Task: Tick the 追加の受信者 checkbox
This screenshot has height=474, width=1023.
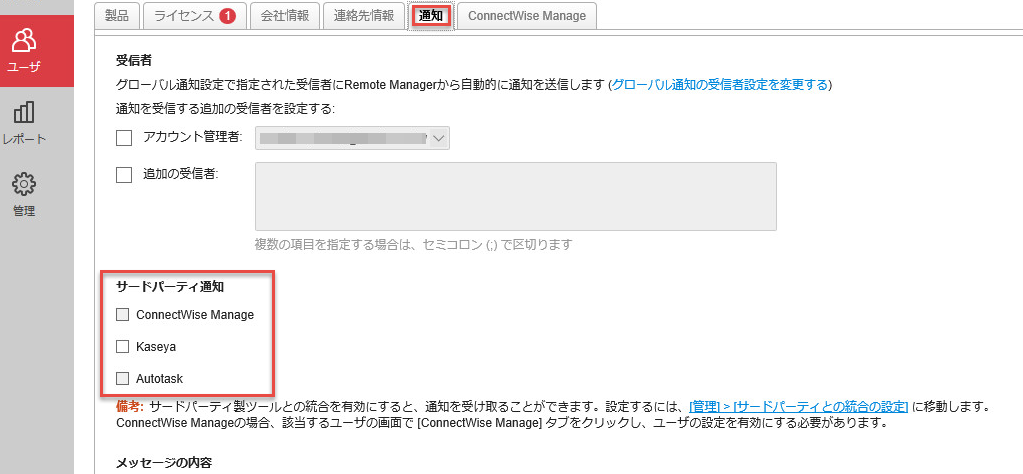Action: click(x=124, y=174)
